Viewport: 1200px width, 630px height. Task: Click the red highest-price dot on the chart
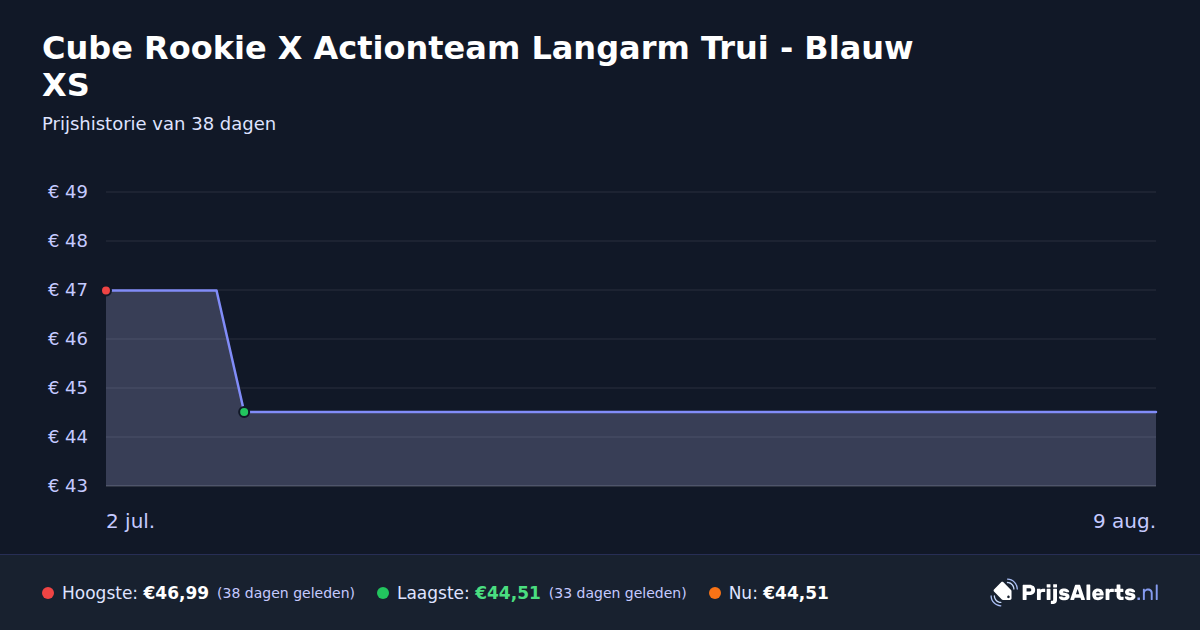click(x=106, y=290)
